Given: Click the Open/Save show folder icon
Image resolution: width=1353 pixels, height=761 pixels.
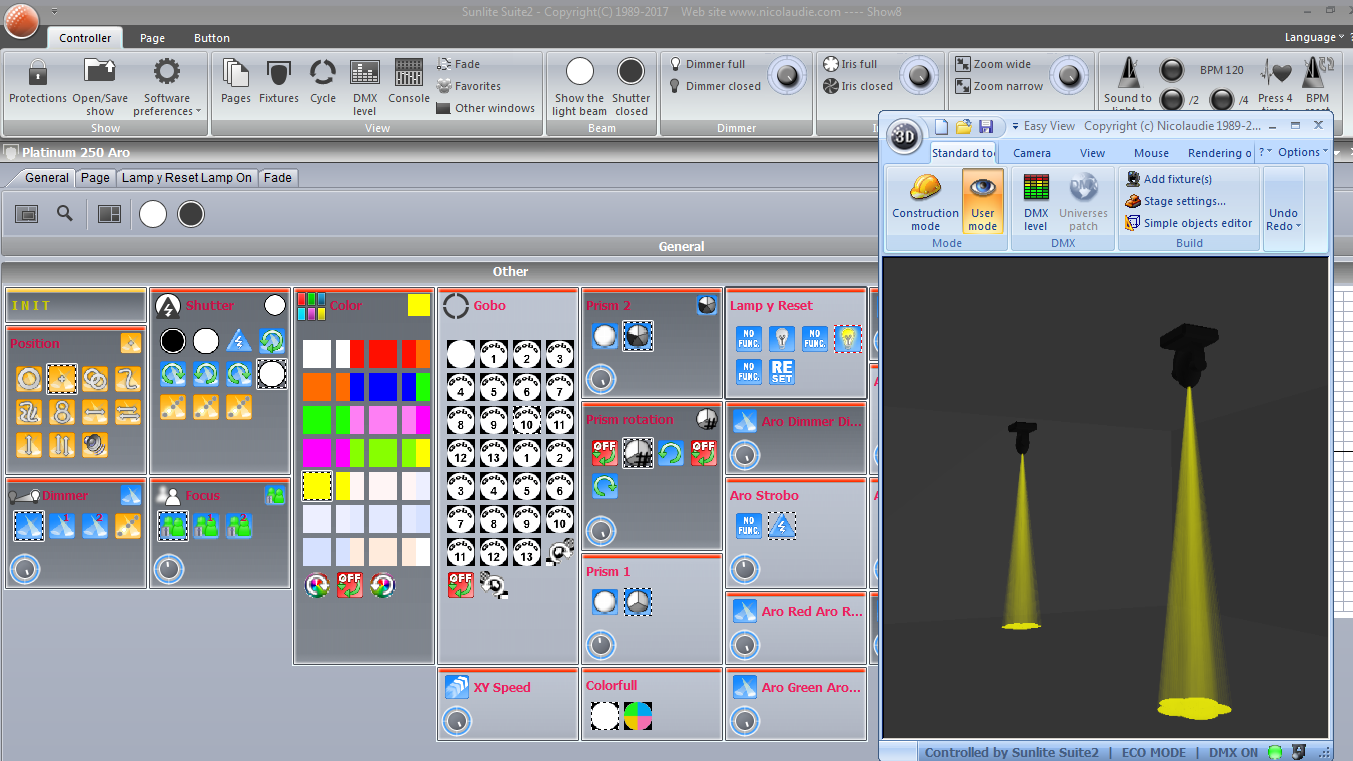Looking at the screenshot, I should pyautogui.click(x=100, y=71).
